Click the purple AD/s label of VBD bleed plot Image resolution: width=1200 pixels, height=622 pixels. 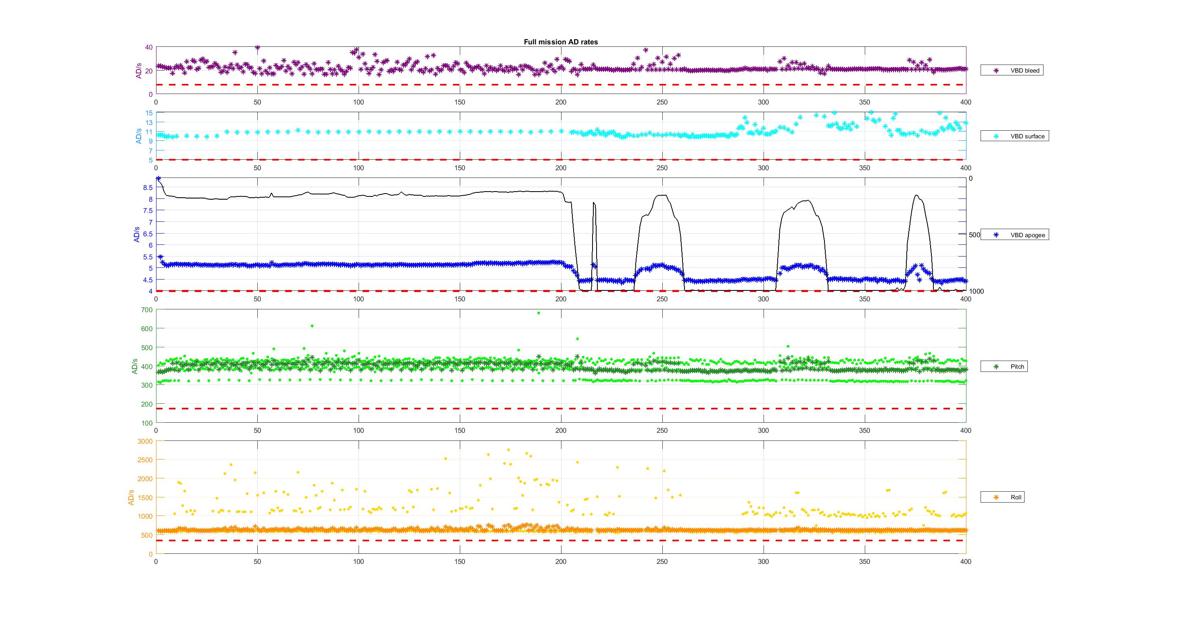(138, 71)
